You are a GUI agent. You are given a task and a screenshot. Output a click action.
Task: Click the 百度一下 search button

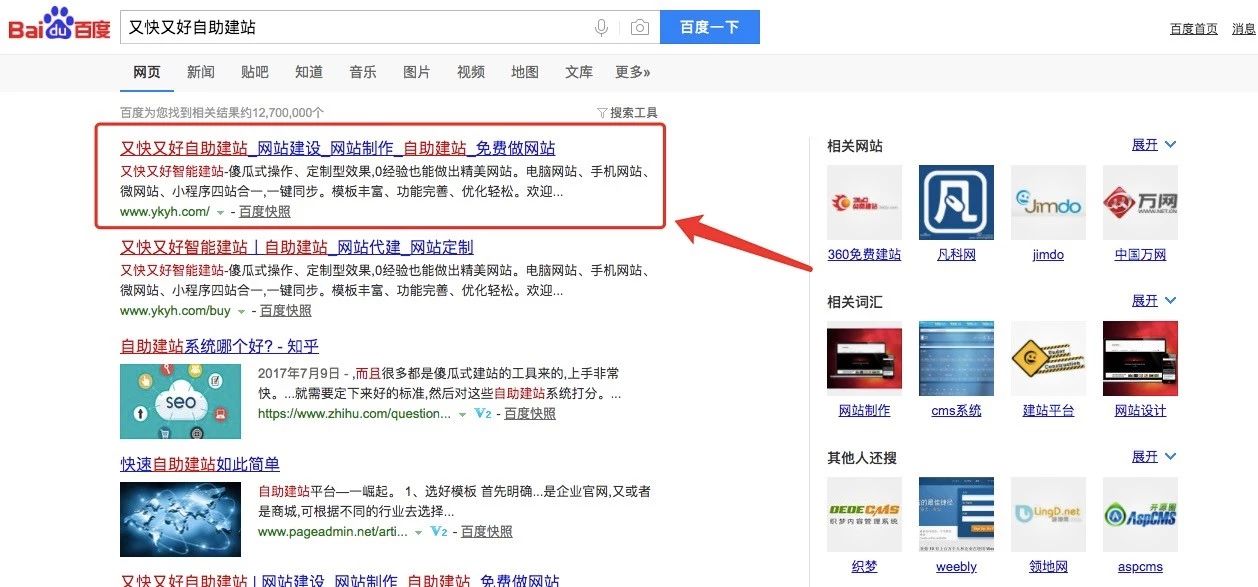[x=710, y=27]
